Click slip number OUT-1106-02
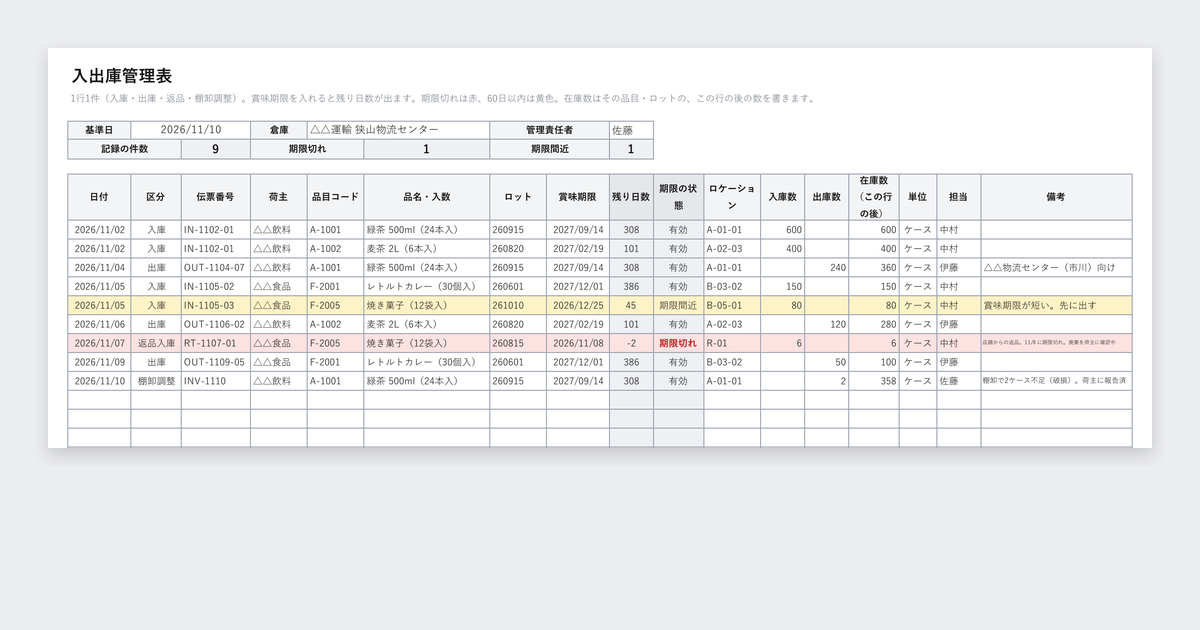The width and height of the screenshot is (1200, 630). coord(215,325)
